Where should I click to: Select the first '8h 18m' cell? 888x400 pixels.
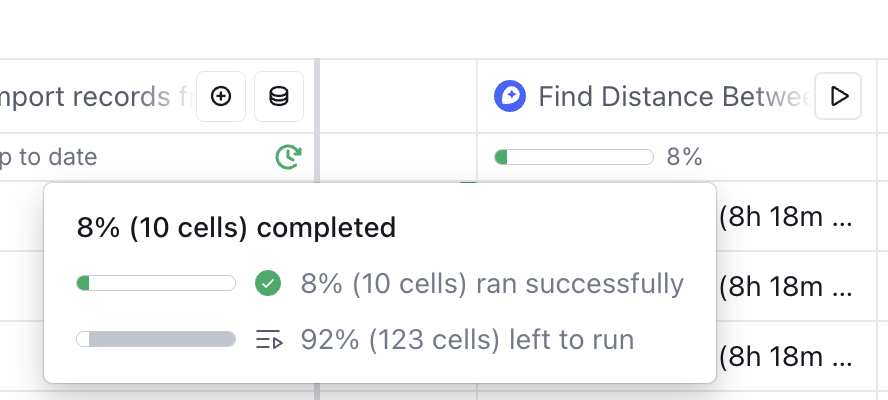(x=790, y=217)
